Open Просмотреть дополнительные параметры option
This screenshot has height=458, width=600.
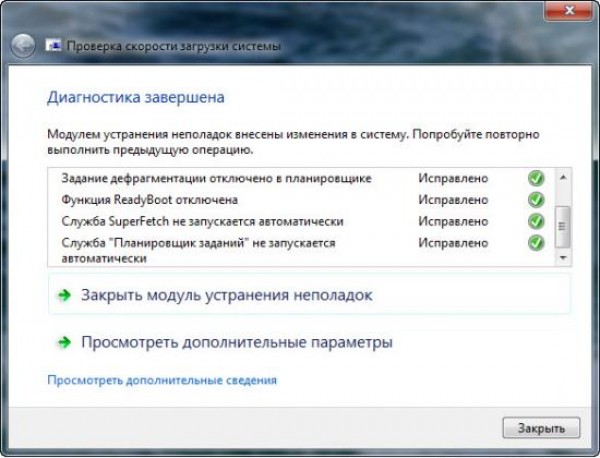click(x=310, y=342)
